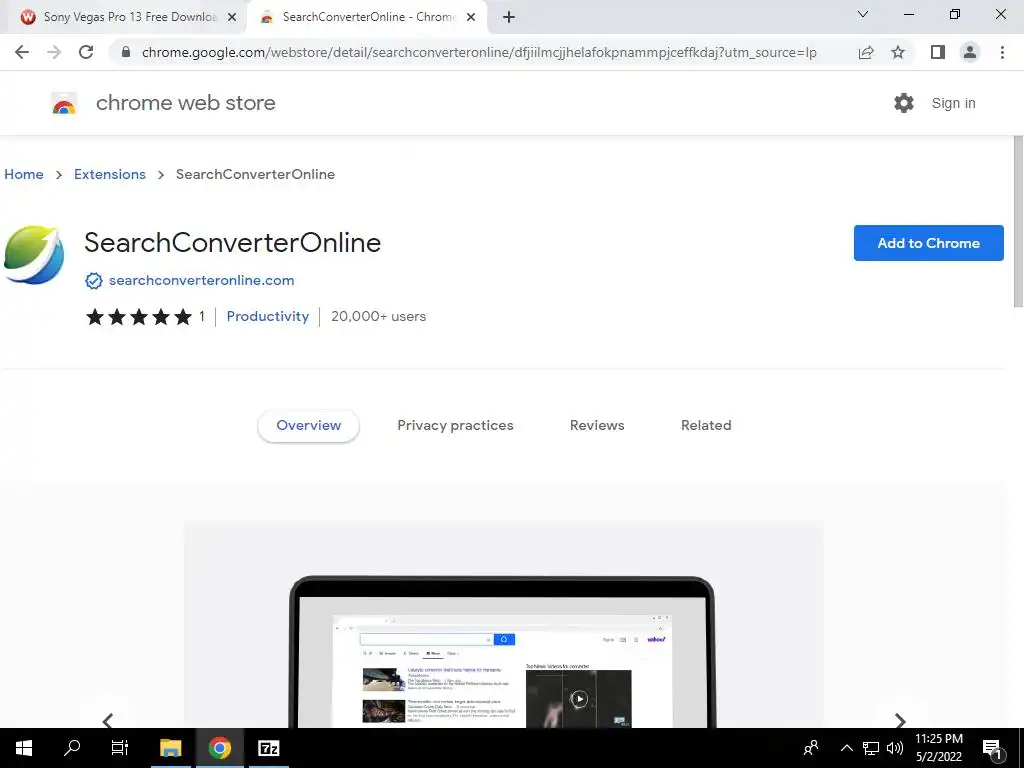The image size is (1024, 768).
Task: Switch to the Sony Vegas Pro tab
Action: [129, 18]
